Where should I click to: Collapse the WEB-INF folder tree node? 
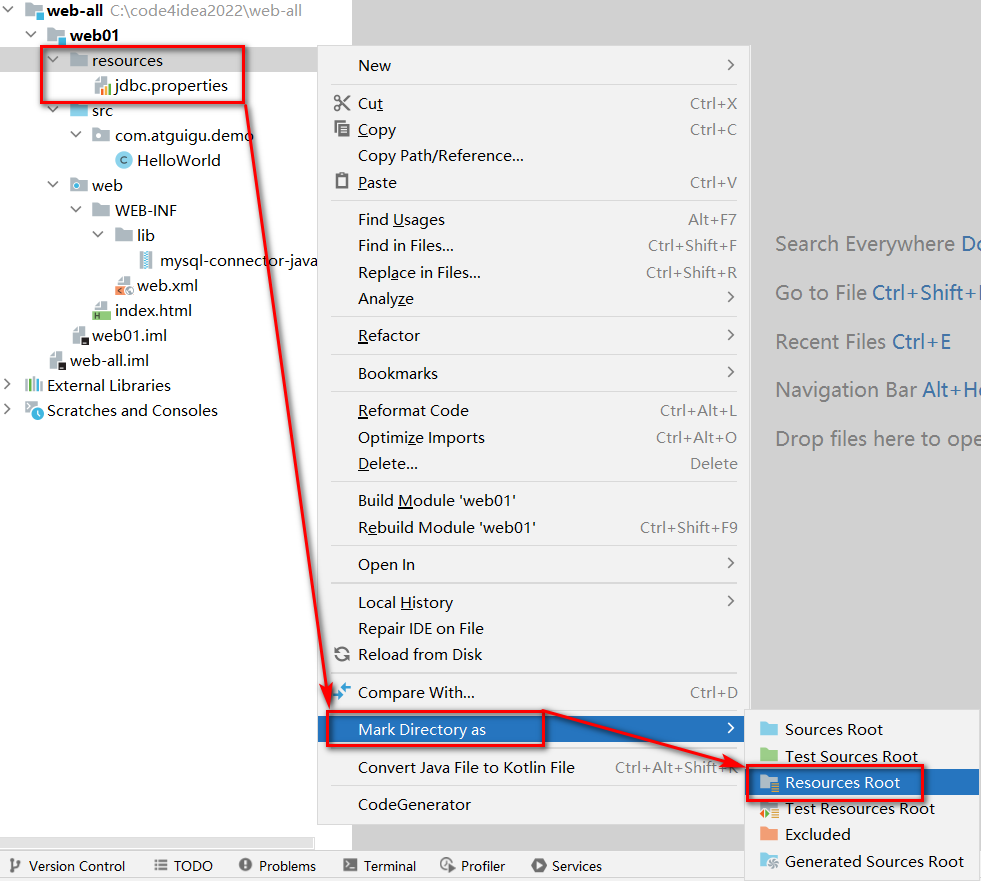pos(76,210)
